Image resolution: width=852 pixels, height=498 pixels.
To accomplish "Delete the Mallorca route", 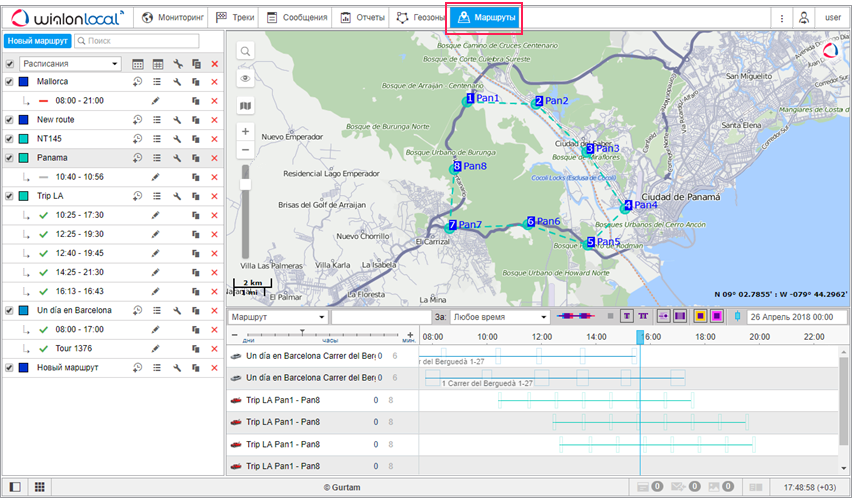I will pos(214,82).
